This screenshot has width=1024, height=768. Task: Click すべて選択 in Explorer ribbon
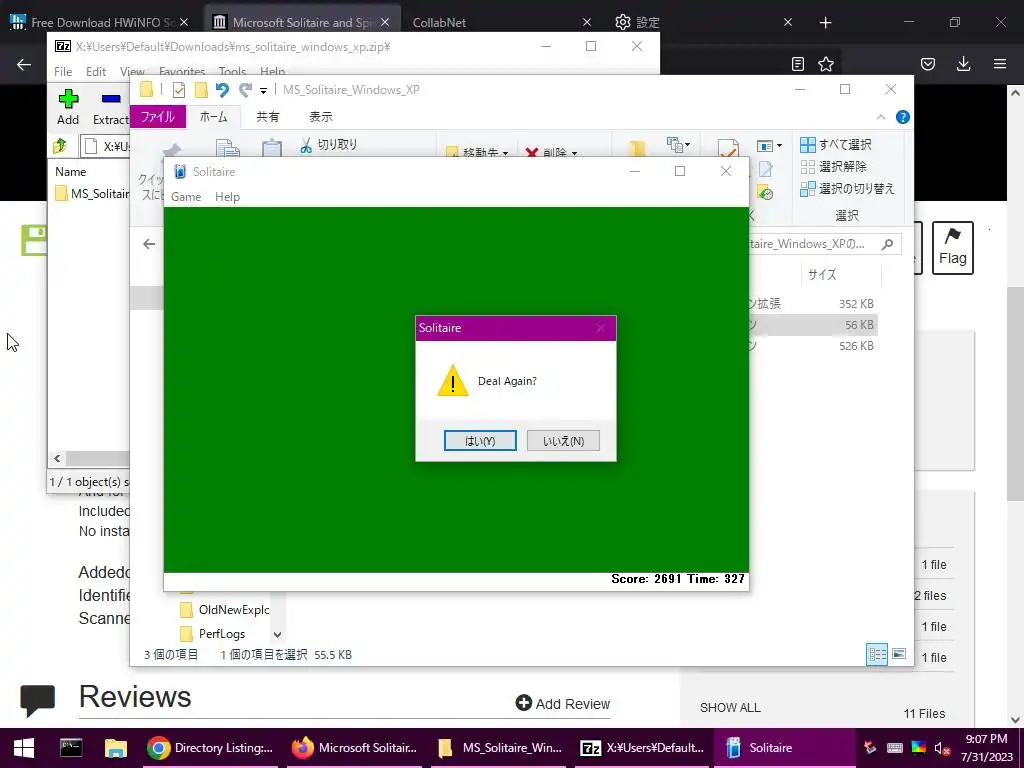(837, 144)
